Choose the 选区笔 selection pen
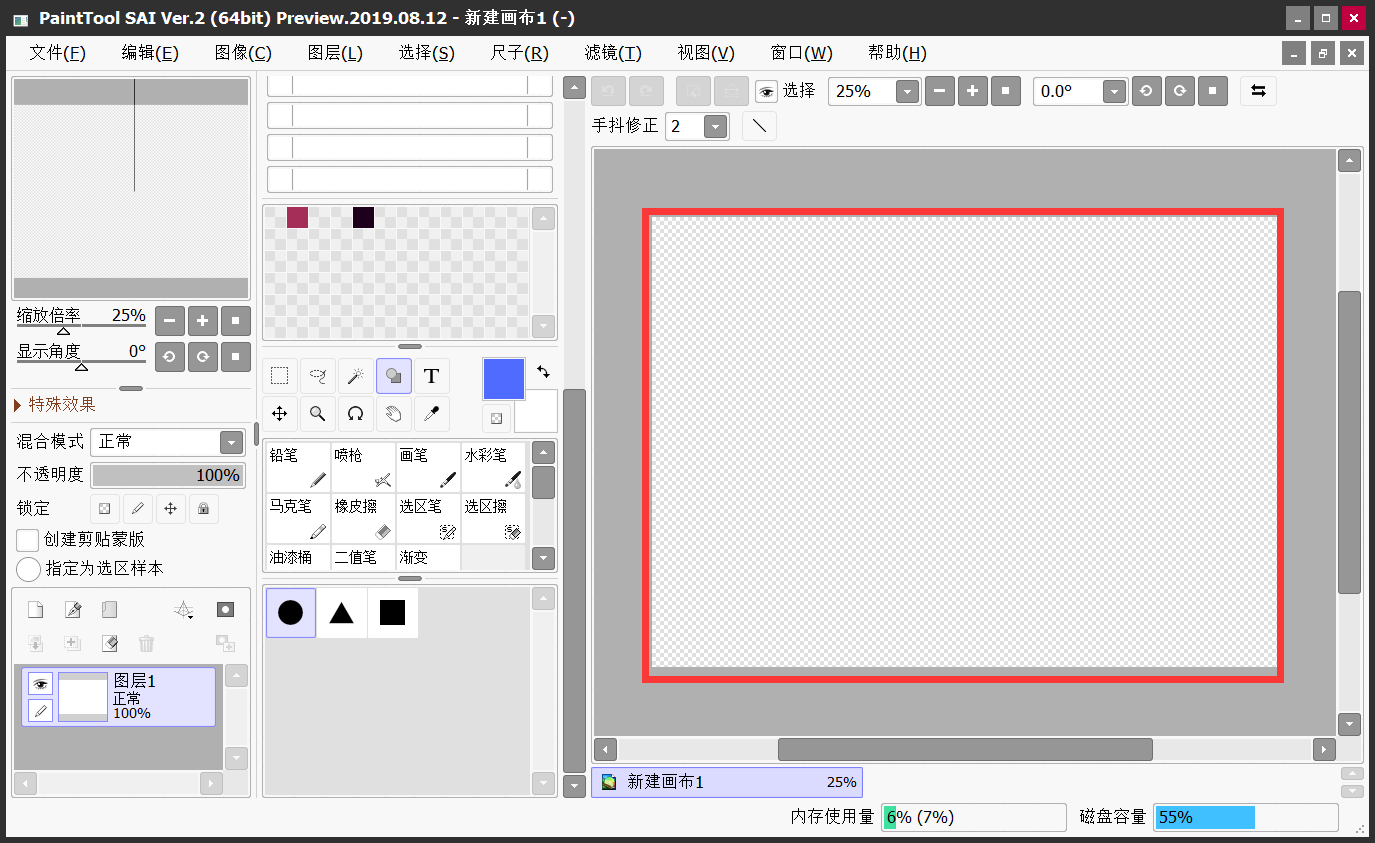 tap(428, 519)
